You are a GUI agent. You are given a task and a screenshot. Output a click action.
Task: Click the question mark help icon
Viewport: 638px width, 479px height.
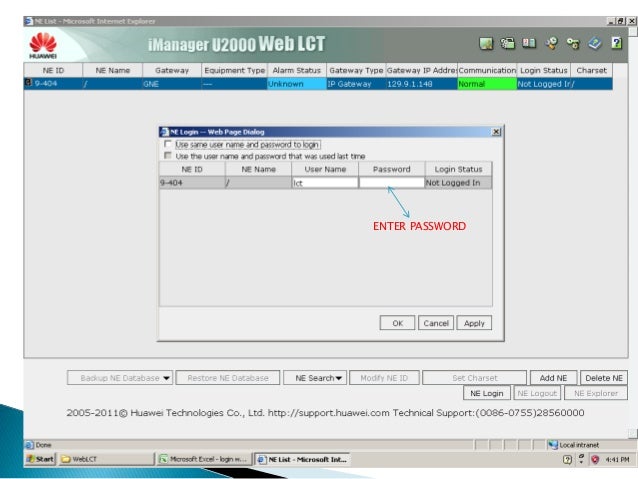click(x=616, y=43)
